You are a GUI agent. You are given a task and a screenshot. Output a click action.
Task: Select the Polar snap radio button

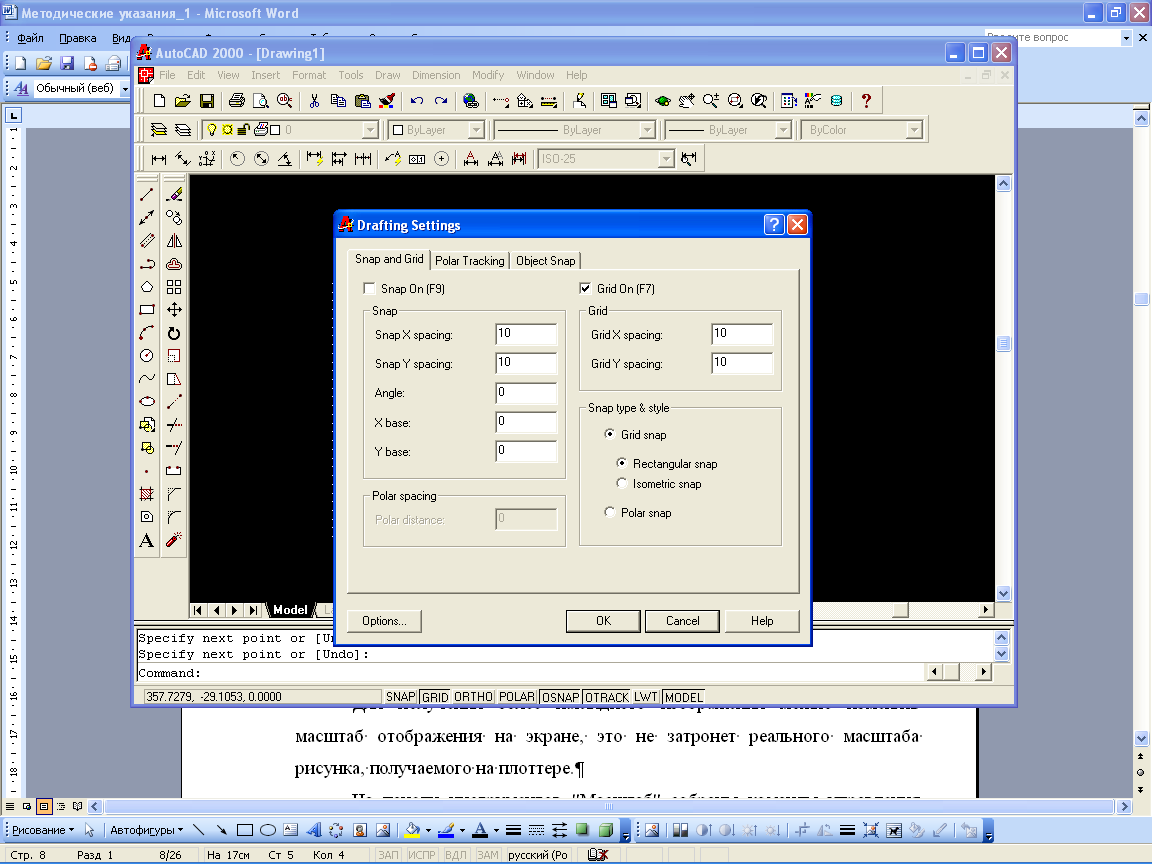coord(609,512)
